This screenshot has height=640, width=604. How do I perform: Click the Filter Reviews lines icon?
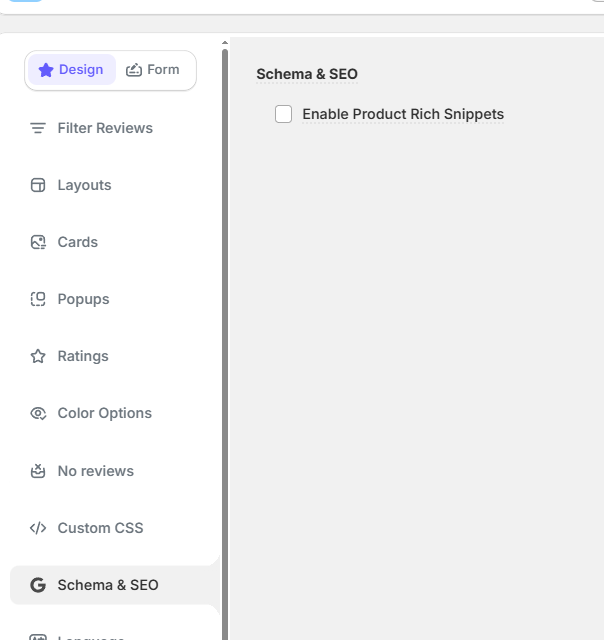[38, 128]
